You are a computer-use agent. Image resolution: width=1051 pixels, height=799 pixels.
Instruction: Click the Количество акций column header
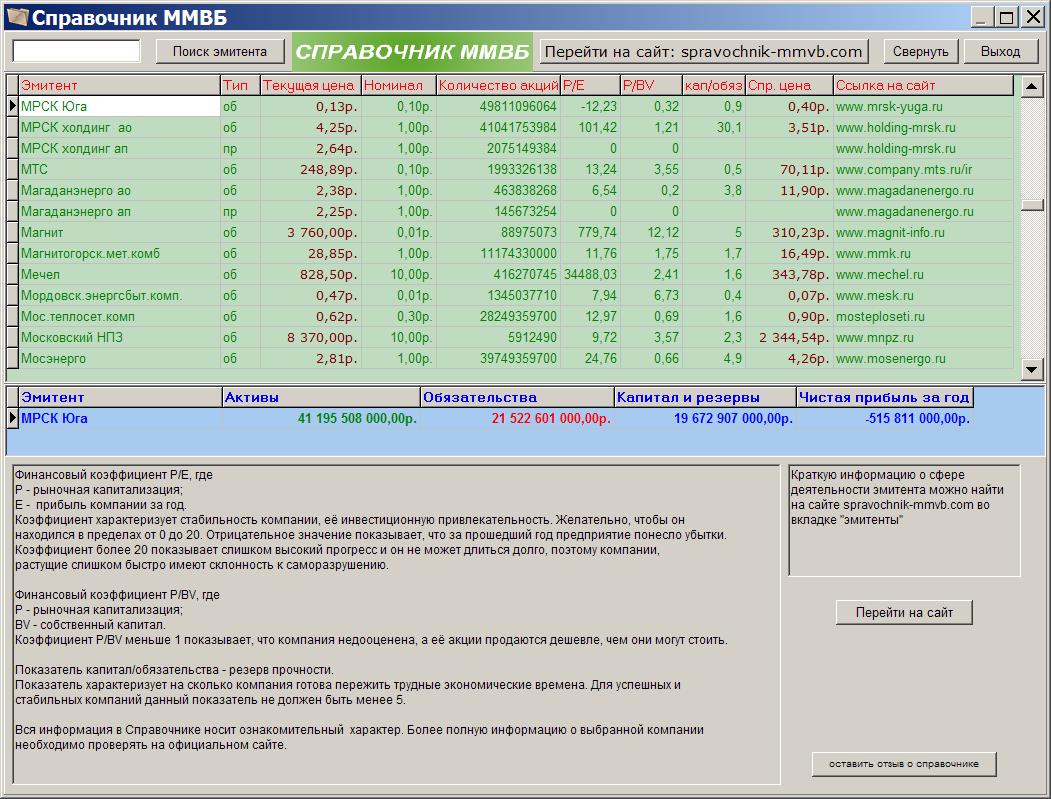[498, 85]
